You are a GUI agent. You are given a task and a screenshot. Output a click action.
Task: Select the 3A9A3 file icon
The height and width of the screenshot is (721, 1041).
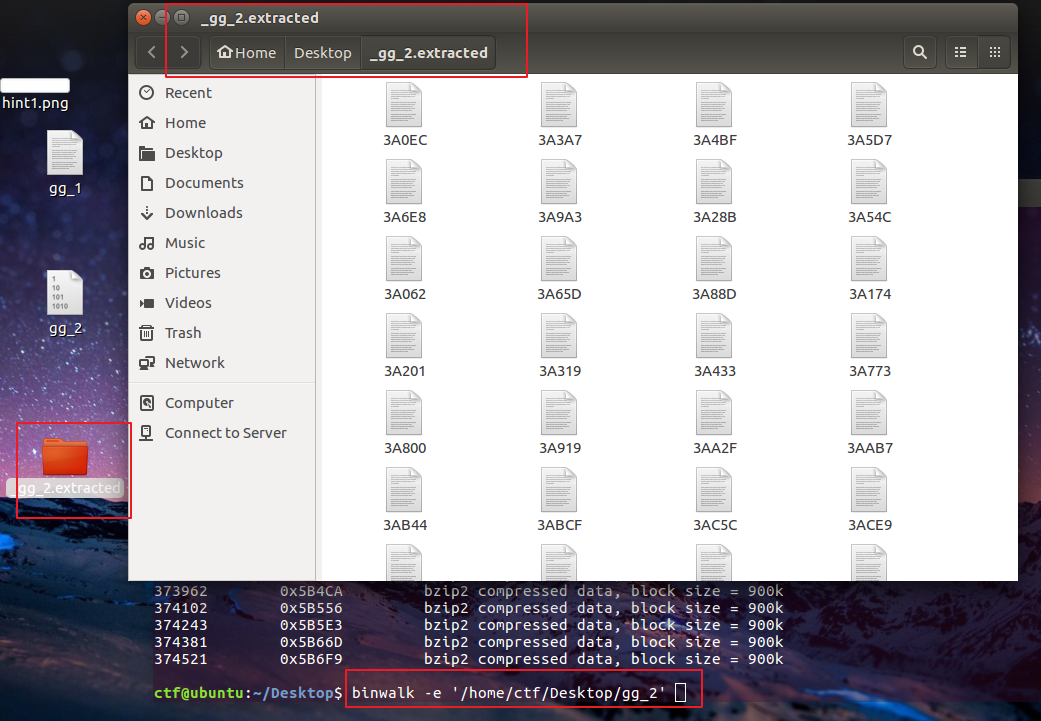point(559,182)
